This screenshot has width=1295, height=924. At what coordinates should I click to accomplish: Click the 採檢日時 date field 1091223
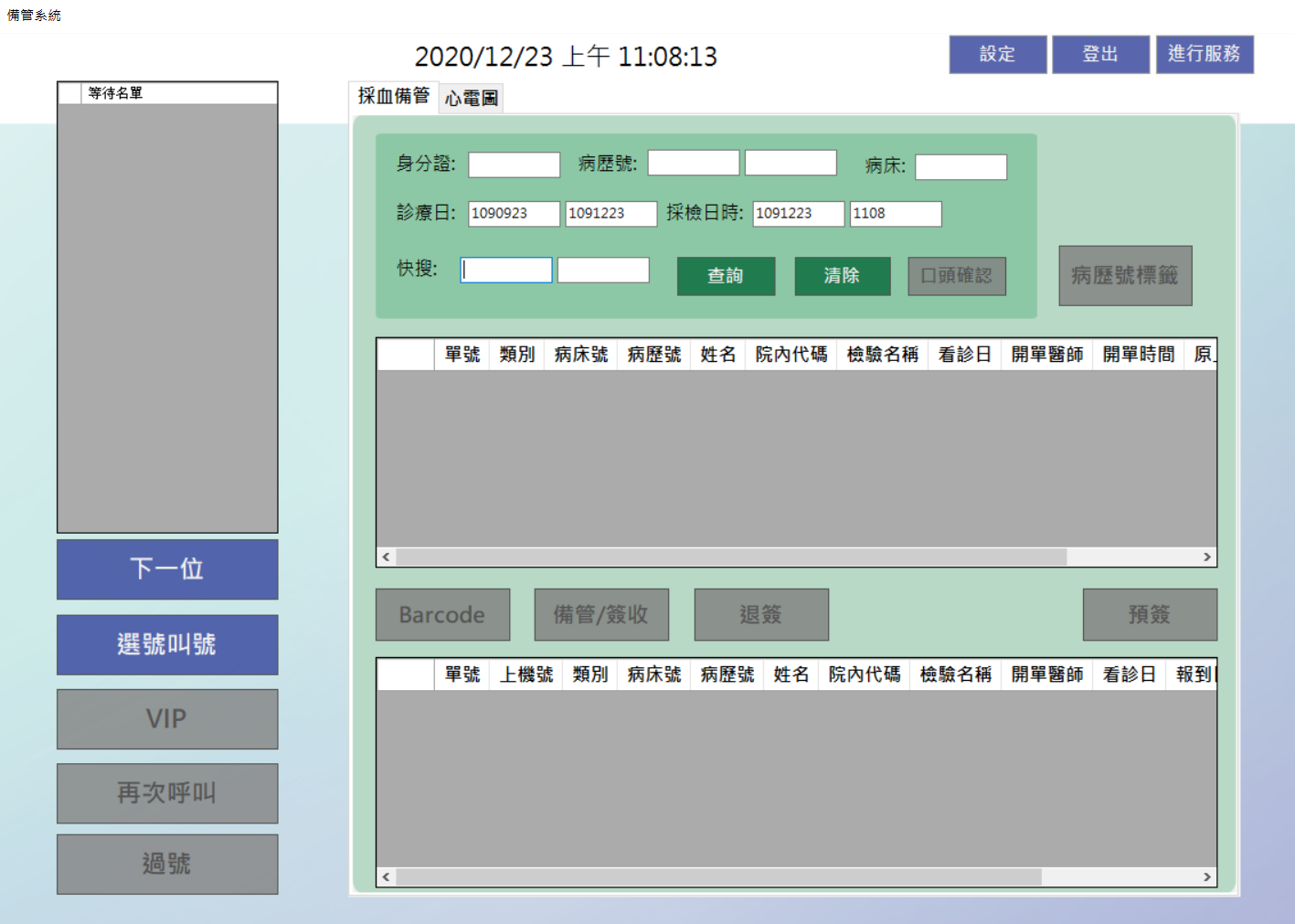tap(799, 214)
